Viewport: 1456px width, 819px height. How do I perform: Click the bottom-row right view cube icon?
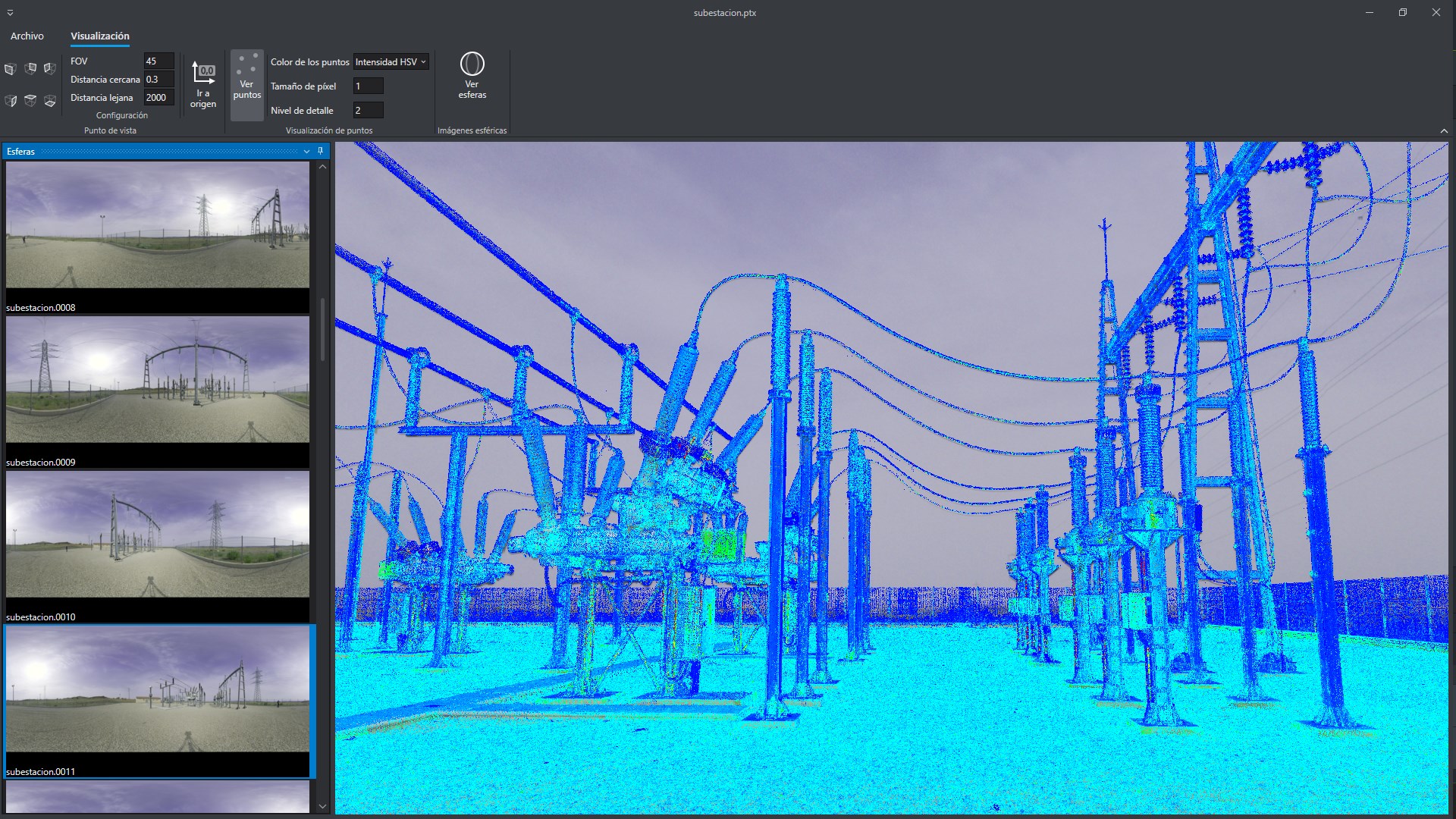pyautogui.click(x=50, y=101)
